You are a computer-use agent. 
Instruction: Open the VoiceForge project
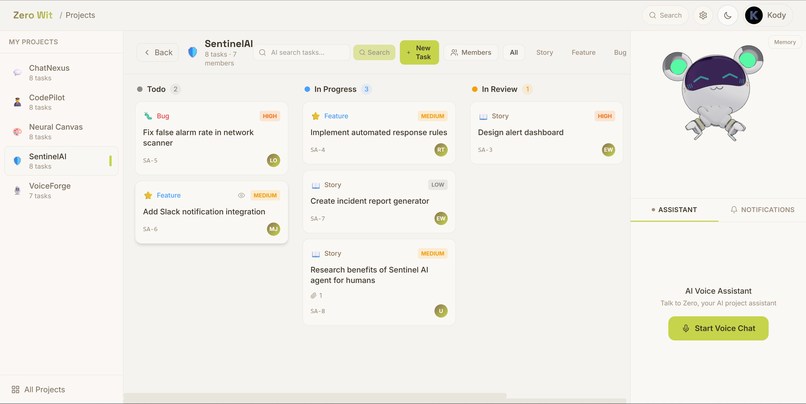click(x=61, y=191)
